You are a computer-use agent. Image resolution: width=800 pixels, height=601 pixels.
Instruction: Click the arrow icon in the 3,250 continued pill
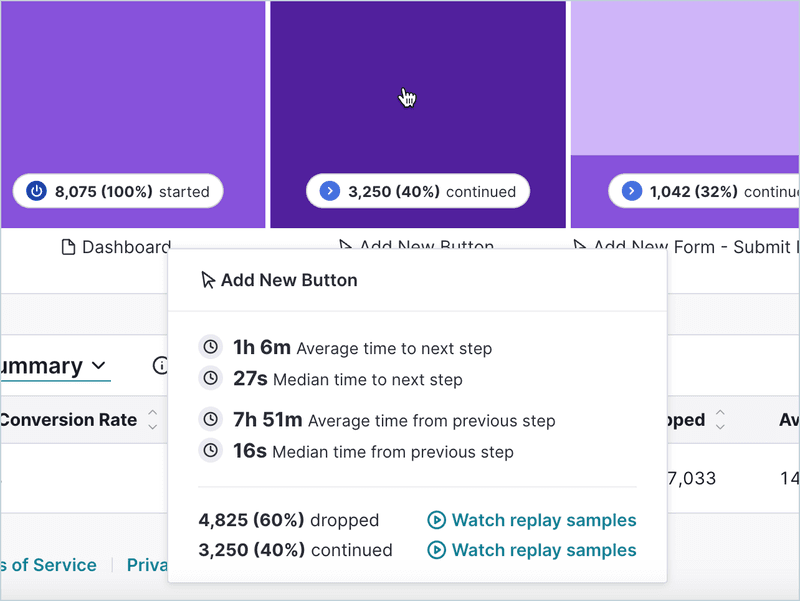329,191
